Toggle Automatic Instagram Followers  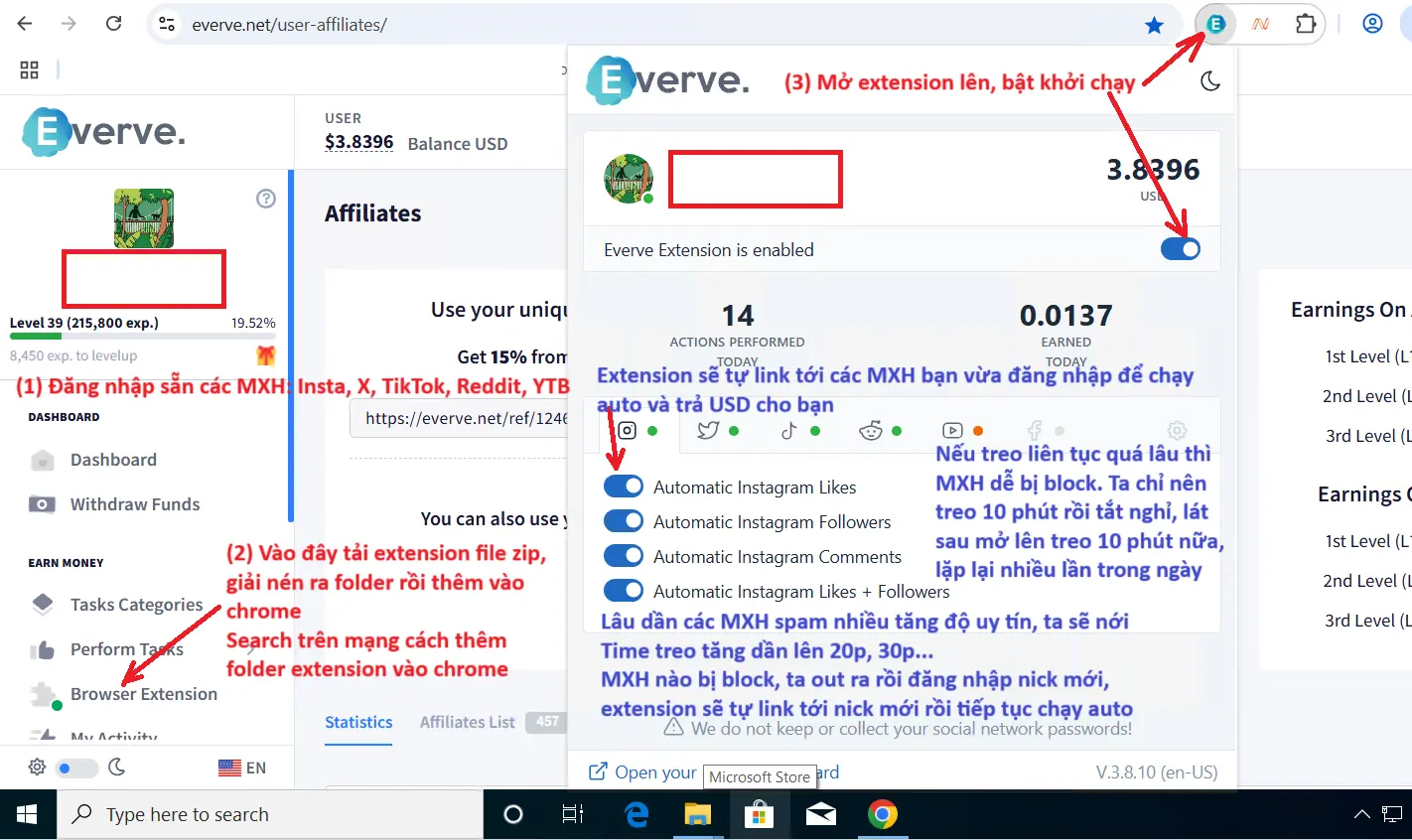[624, 521]
